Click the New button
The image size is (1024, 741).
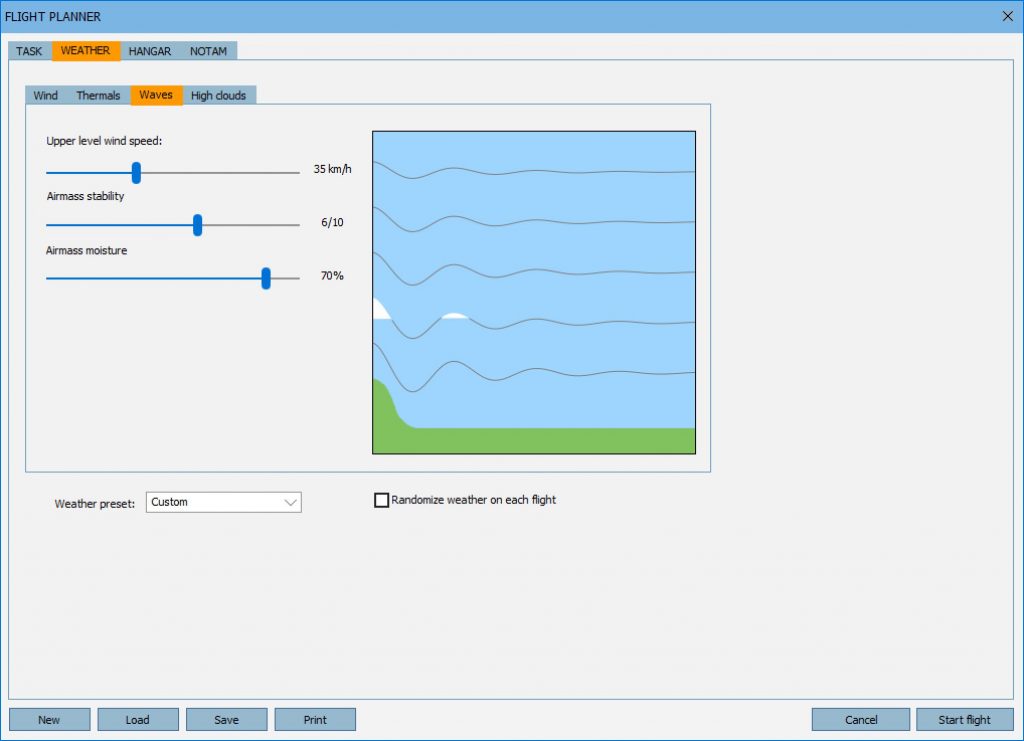coord(49,720)
